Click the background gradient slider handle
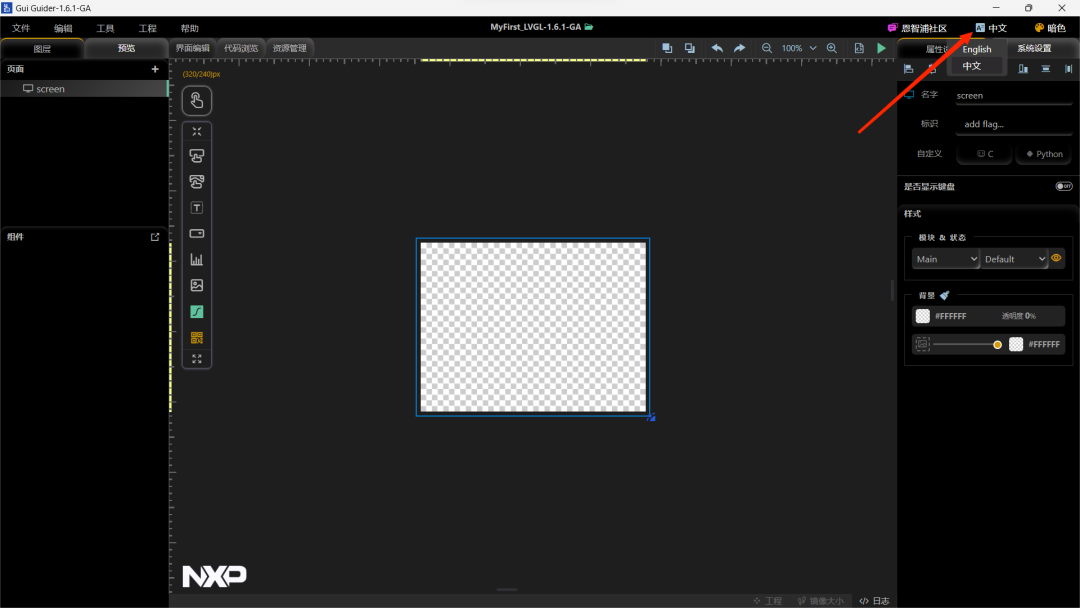 pyautogui.click(x=997, y=344)
